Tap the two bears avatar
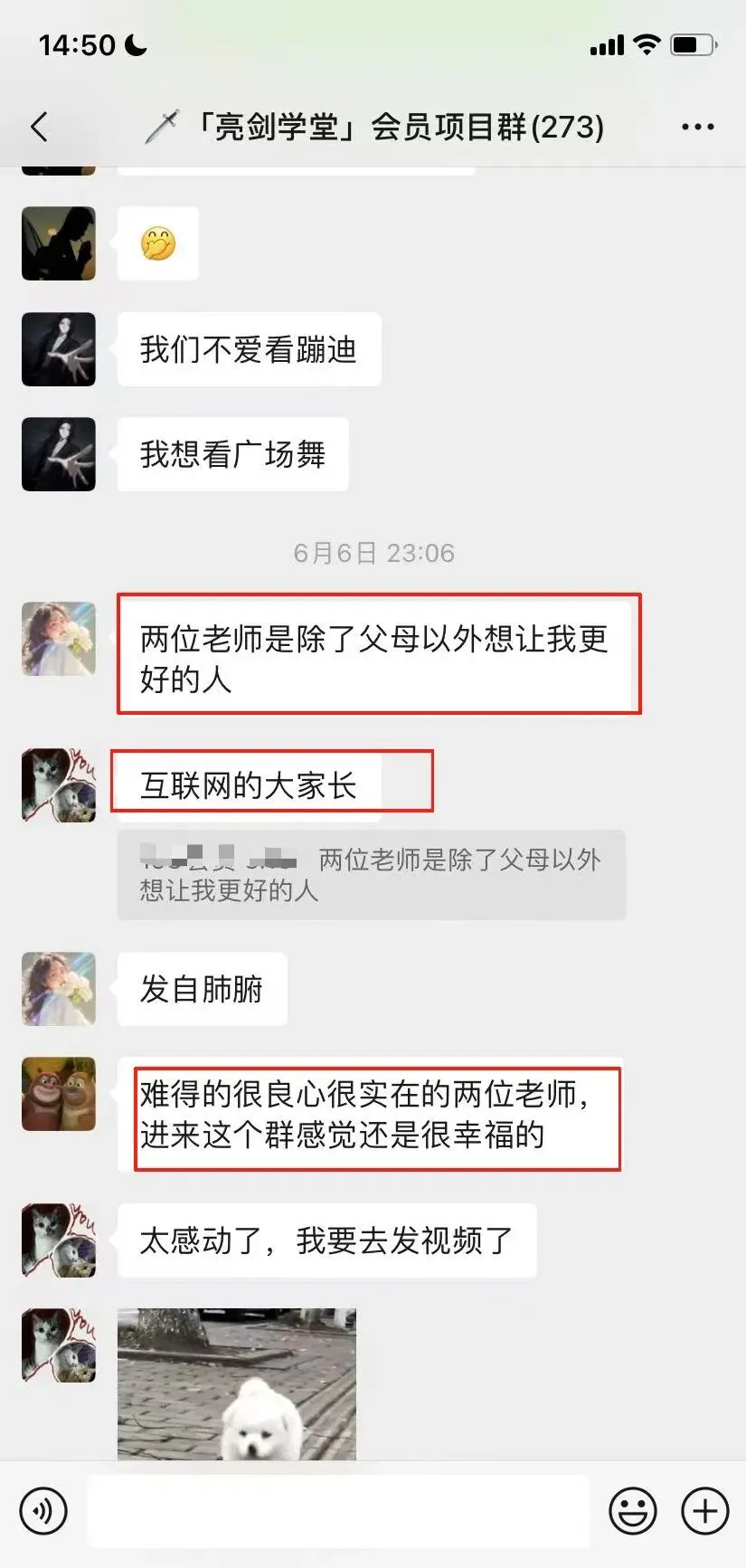 pos(59,1094)
